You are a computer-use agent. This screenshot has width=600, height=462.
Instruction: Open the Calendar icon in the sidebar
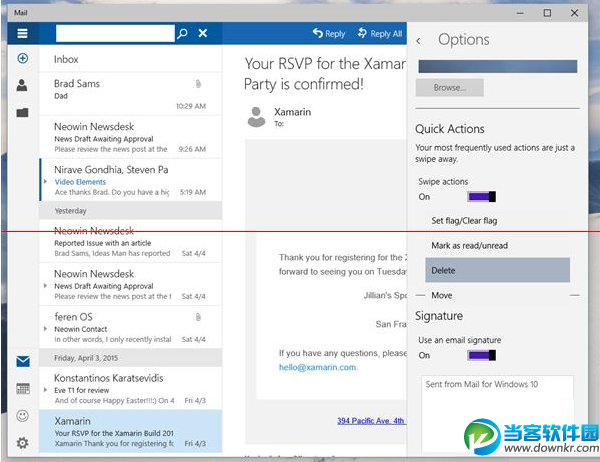coord(23,389)
